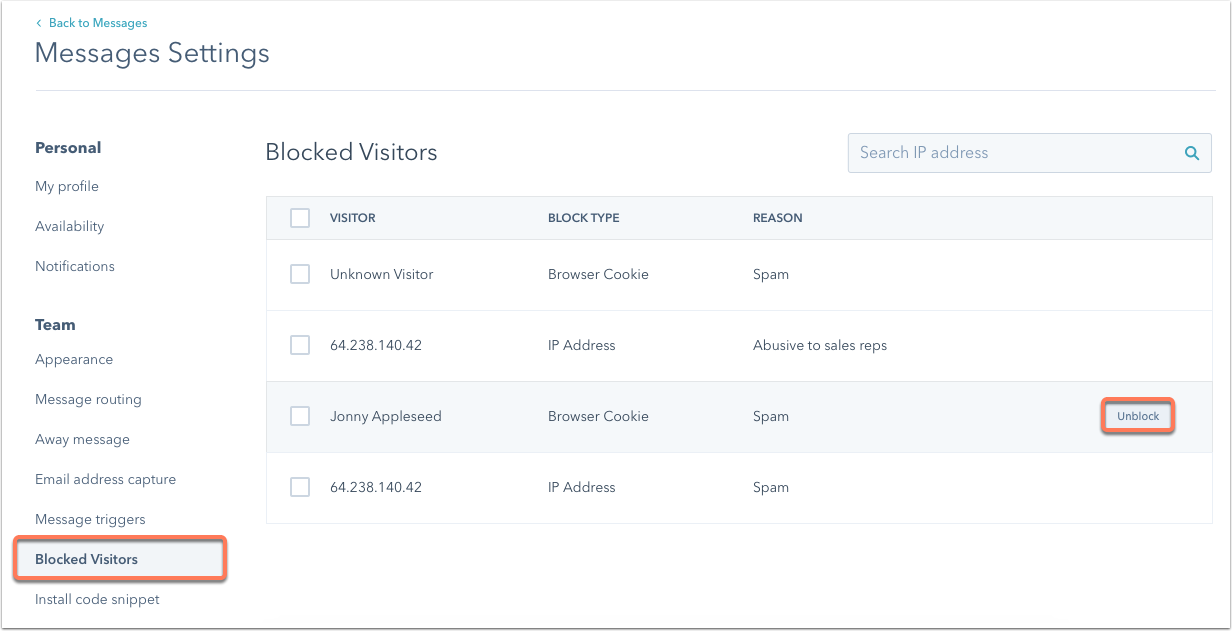Check the Unknown Visitor row checkbox

[300, 274]
